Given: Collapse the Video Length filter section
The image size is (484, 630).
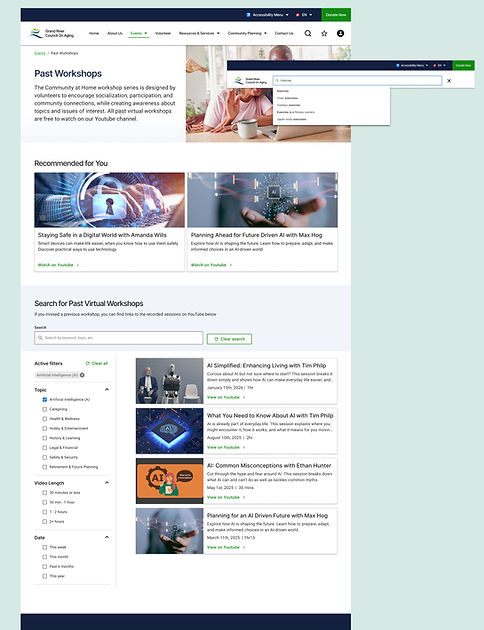Looking at the screenshot, I should click(107, 483).
